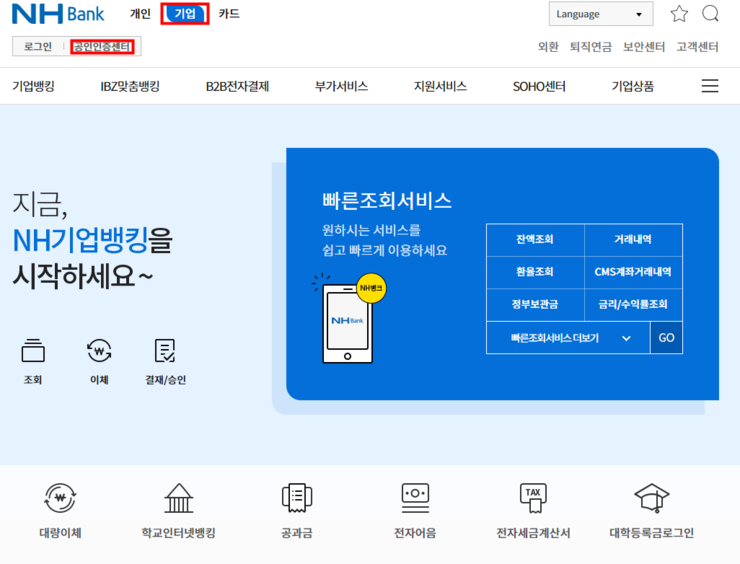Open the 전자어음 electronic note icon

click(x=415, y=498)
